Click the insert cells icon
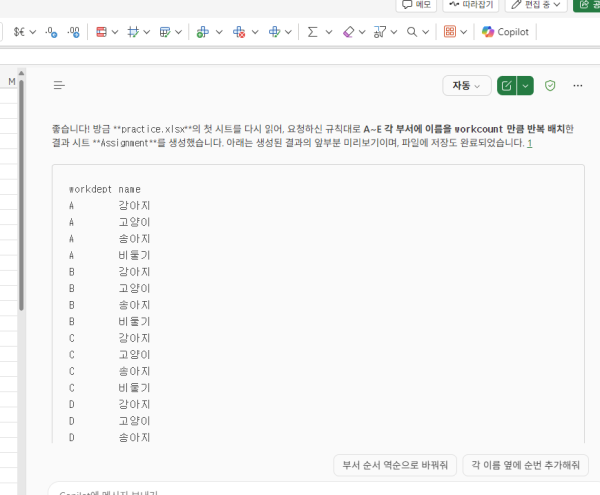Viewport: 600px width, 495px height. 202,32
